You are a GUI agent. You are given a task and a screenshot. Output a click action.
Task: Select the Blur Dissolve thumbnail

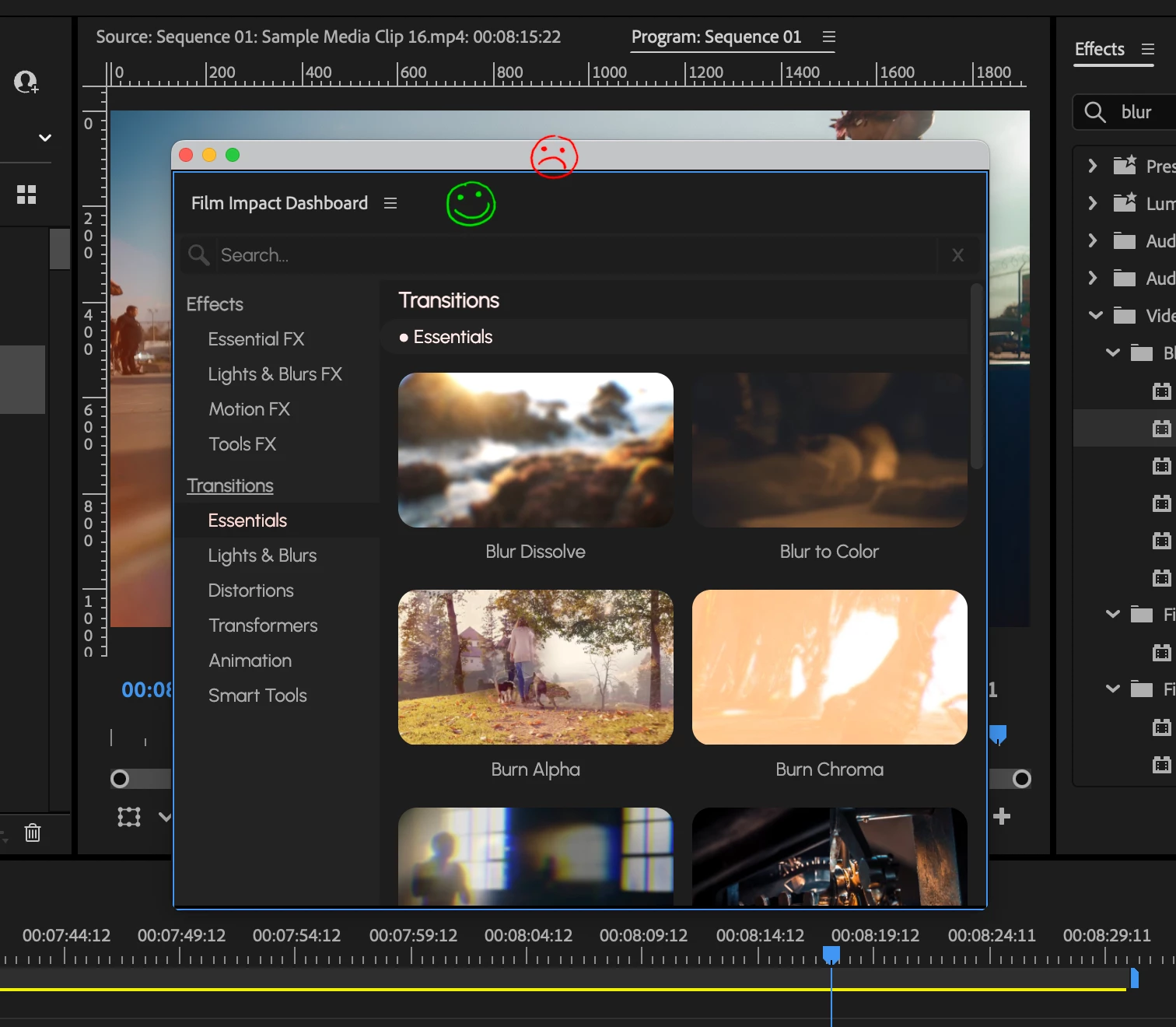pyautogui.click(x=536, y=450)
